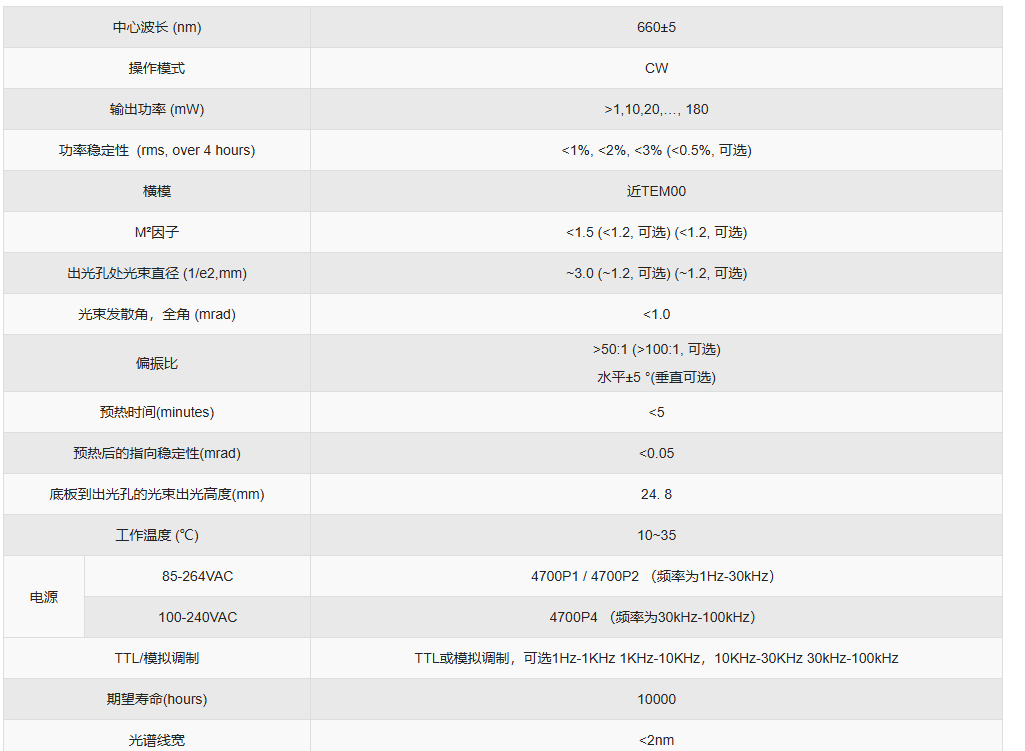Click the 中心波长 (nm) label cell
The width and height of the screenshot is (1025, 751).
[157, 27]
